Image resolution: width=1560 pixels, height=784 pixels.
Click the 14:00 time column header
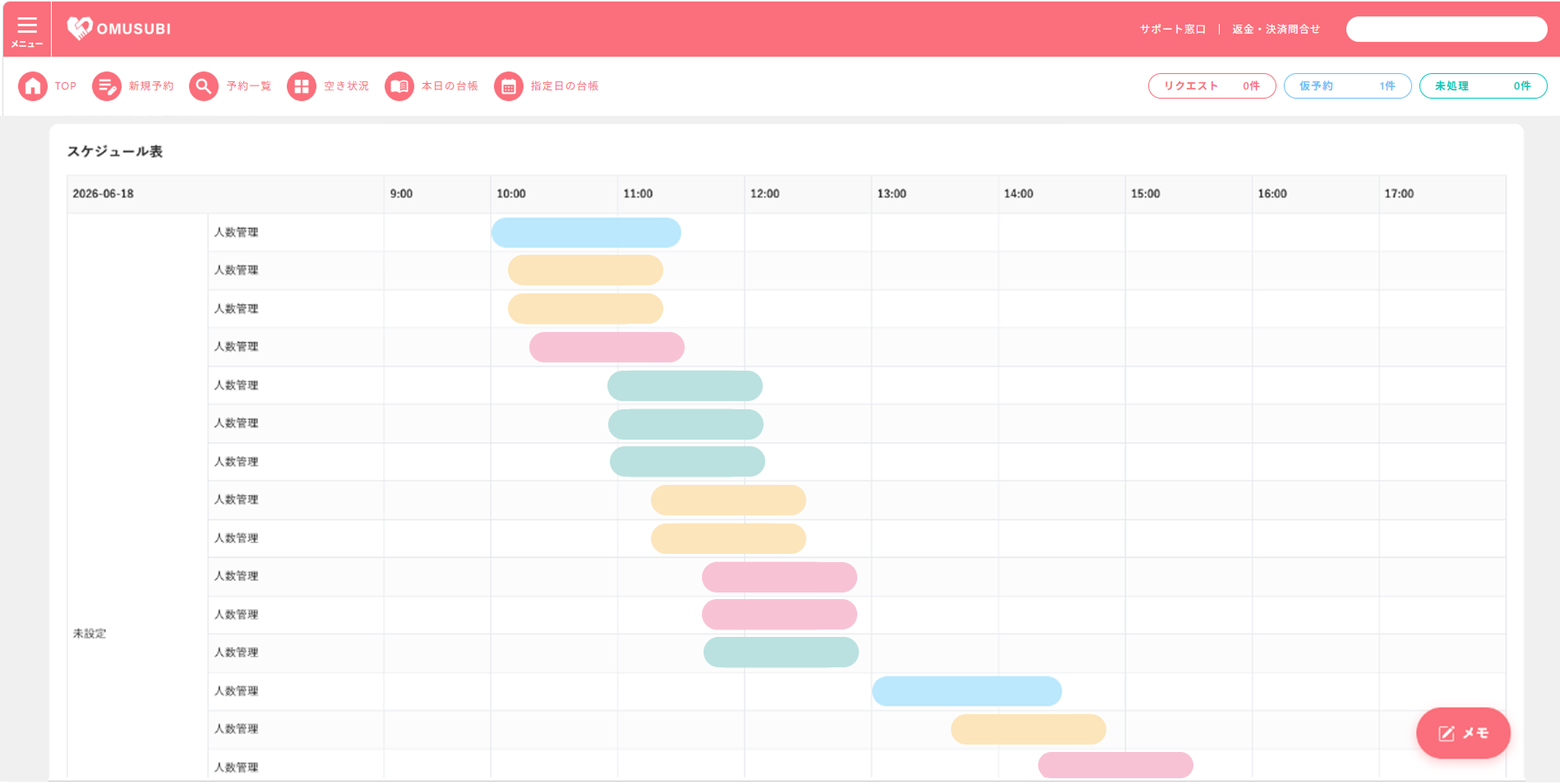[1018, 194]
